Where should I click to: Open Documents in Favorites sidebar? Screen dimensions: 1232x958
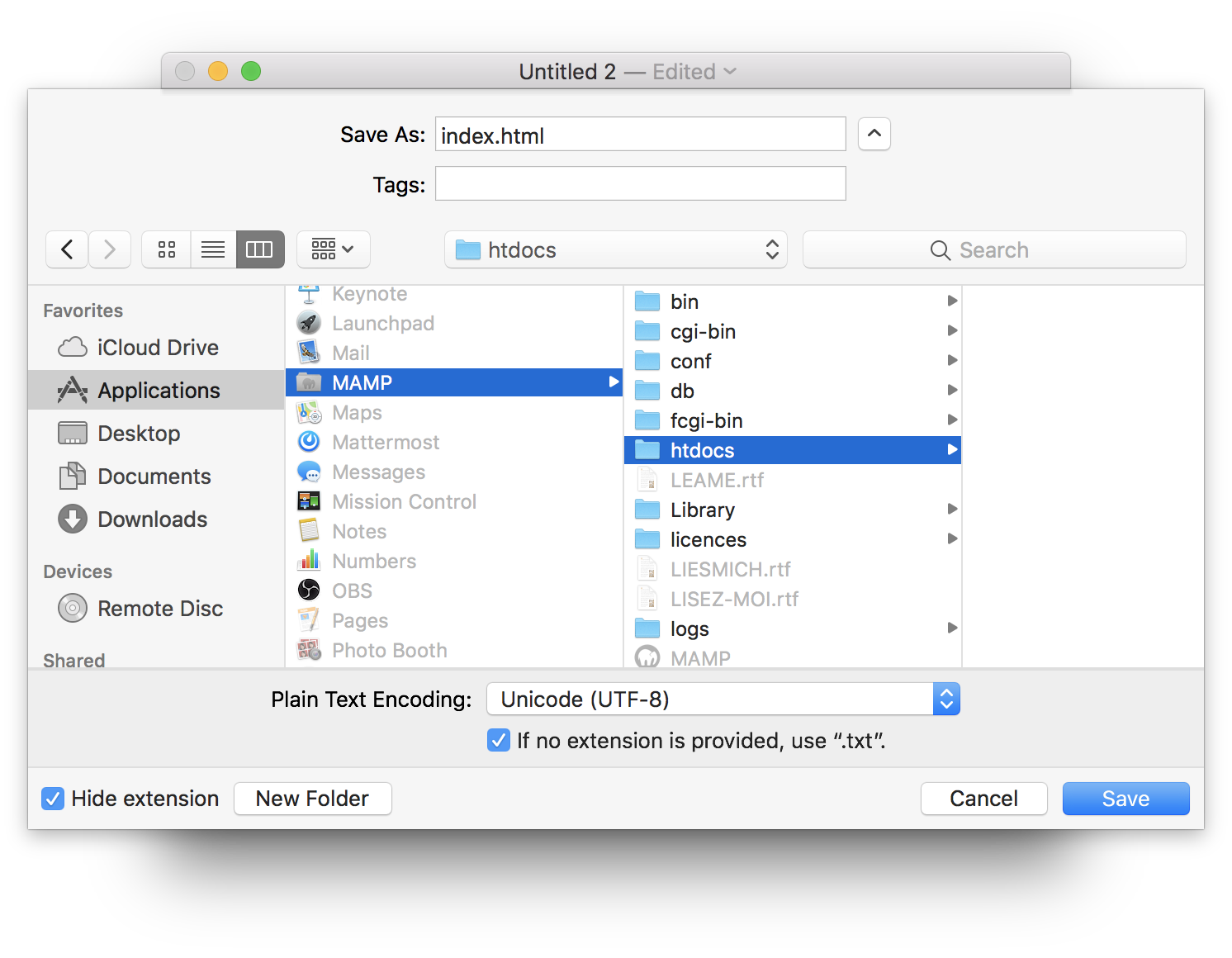[154, 477]
